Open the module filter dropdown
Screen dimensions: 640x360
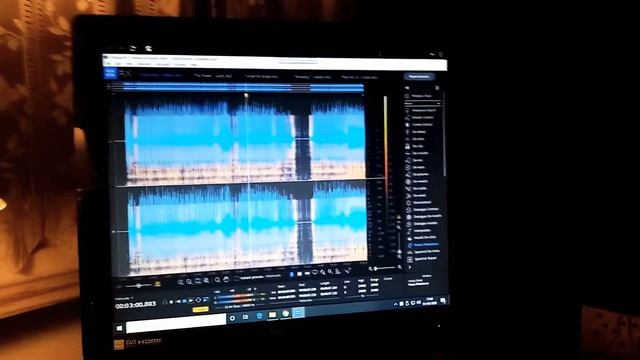point(422,104)
